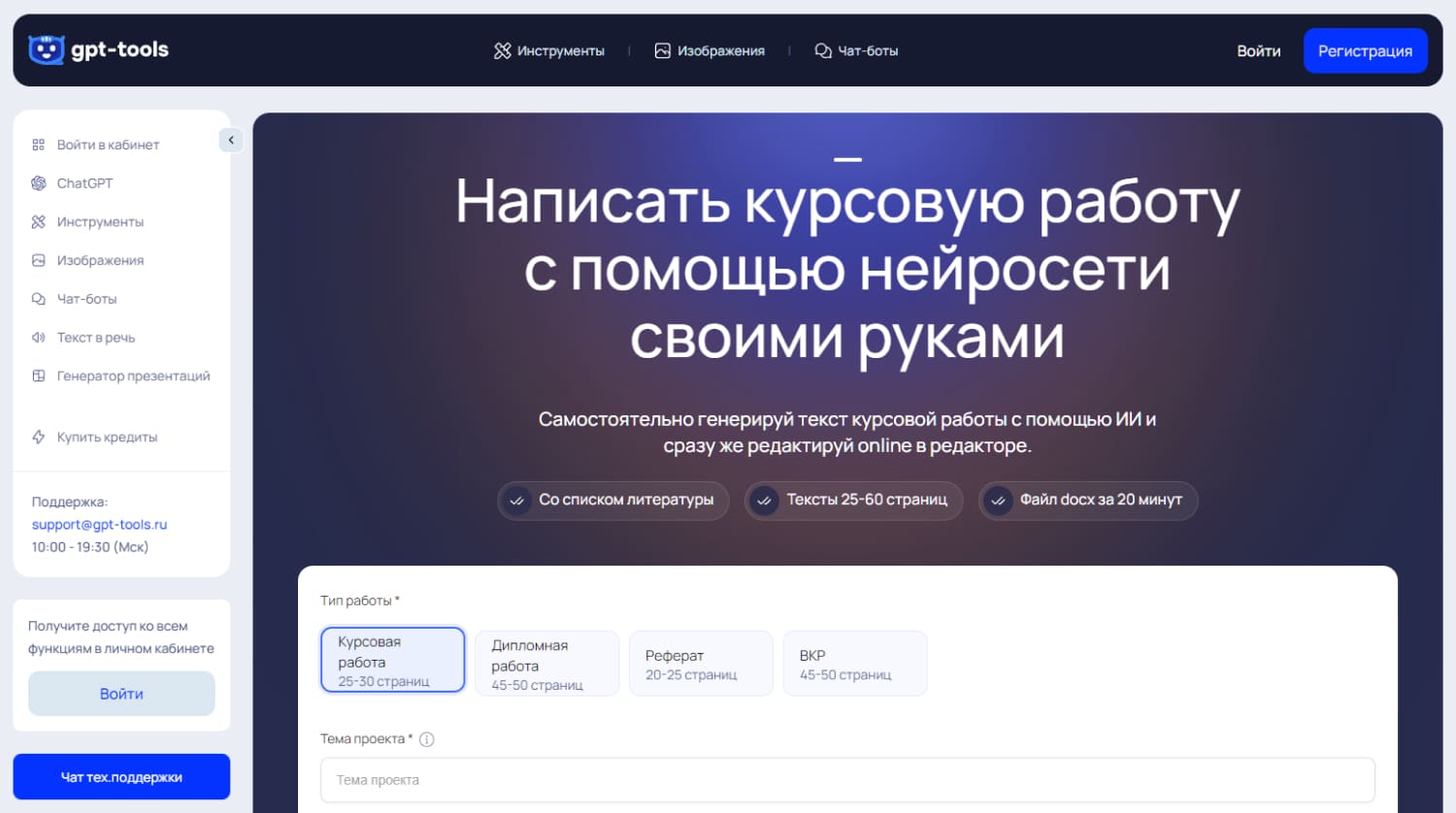This screenshot has height=813, width=1456.
Task: Open support@gpt-tools.ru email link
Action: click(x=97, y=524)
